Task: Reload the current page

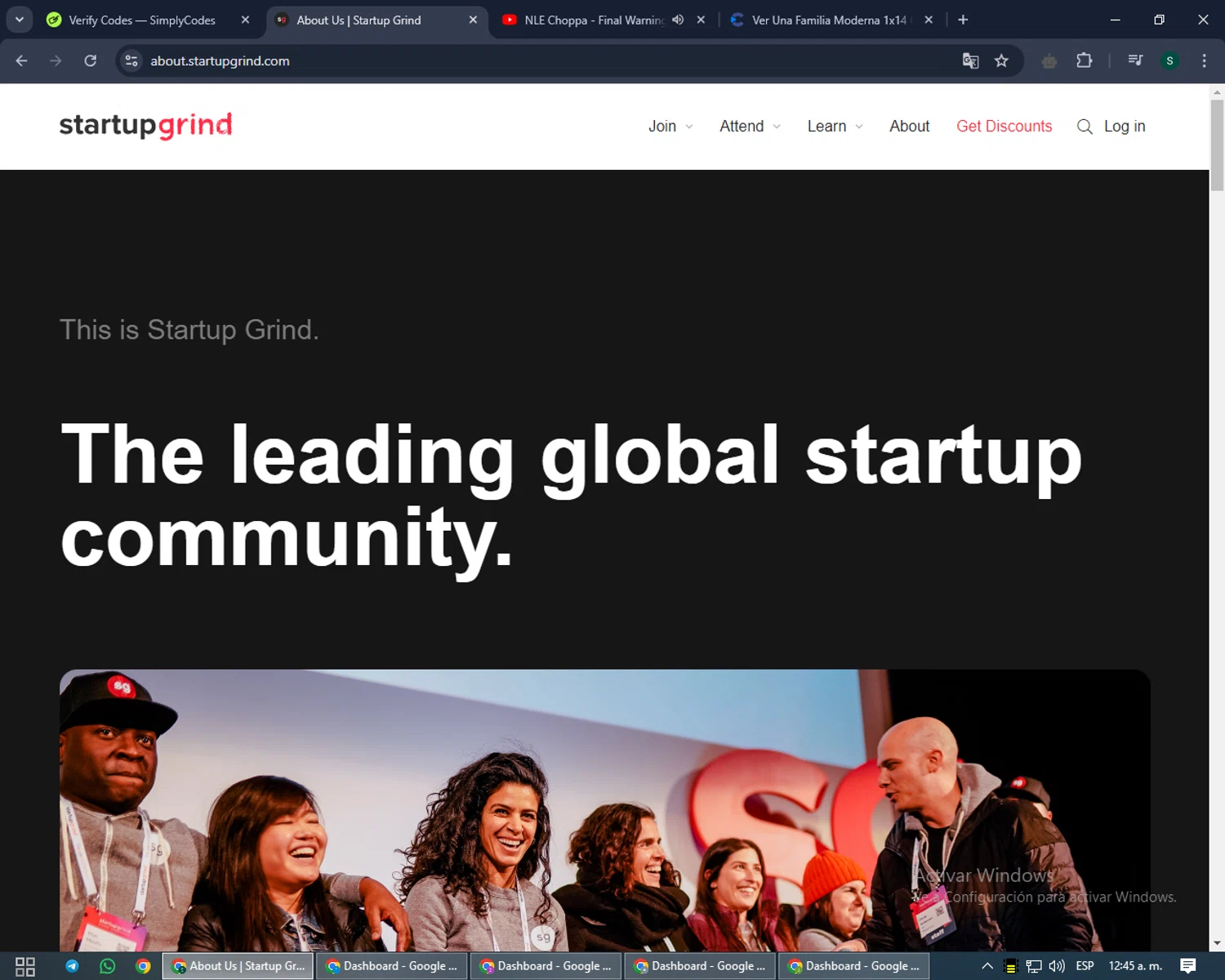Action: point(91,60)
